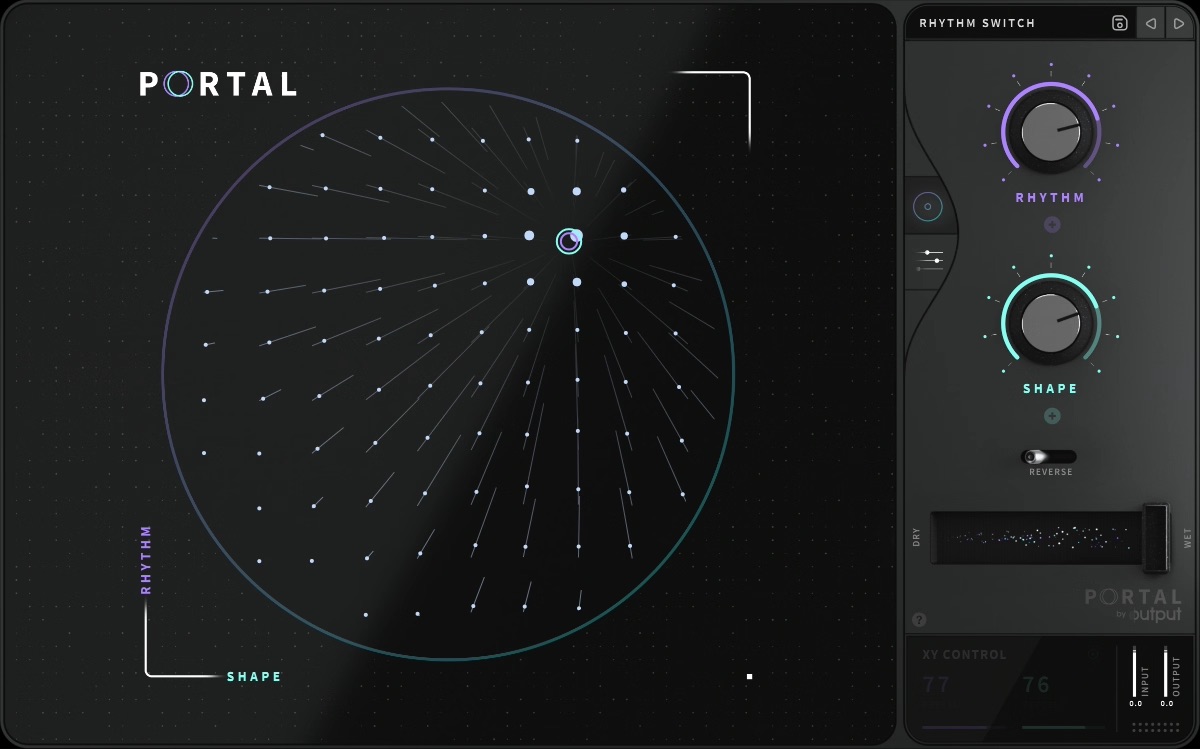Viewport: 1200px width, 749px height.
Task: Click the Portal by Output logo
Action: pos(1133,605)
